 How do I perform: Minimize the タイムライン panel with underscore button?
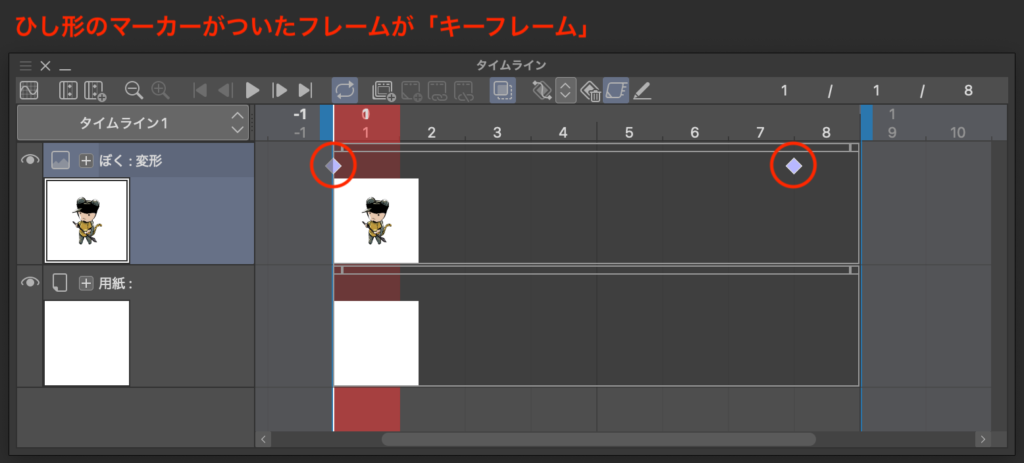(x=65, y=67)
